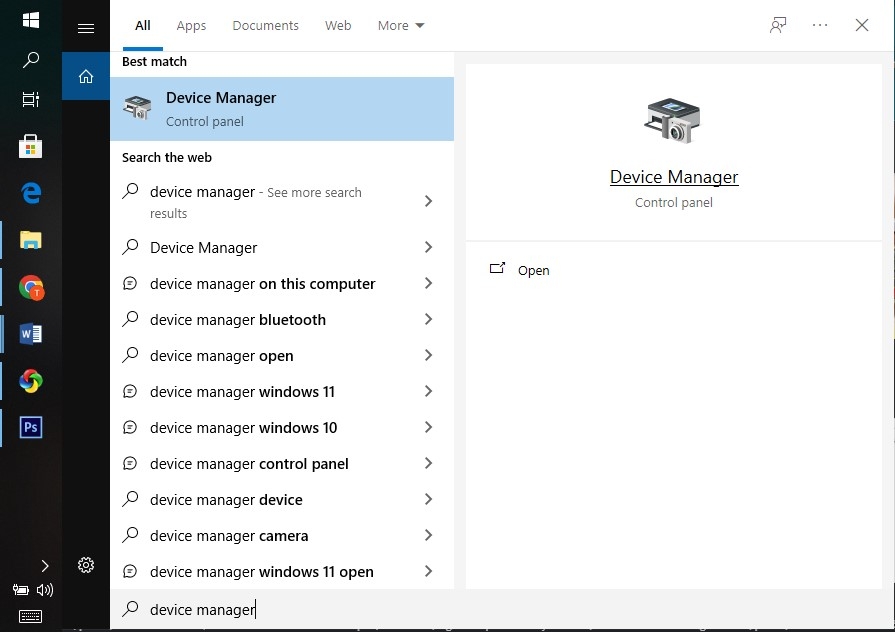Open the More dropdown filter

[401, 26]
